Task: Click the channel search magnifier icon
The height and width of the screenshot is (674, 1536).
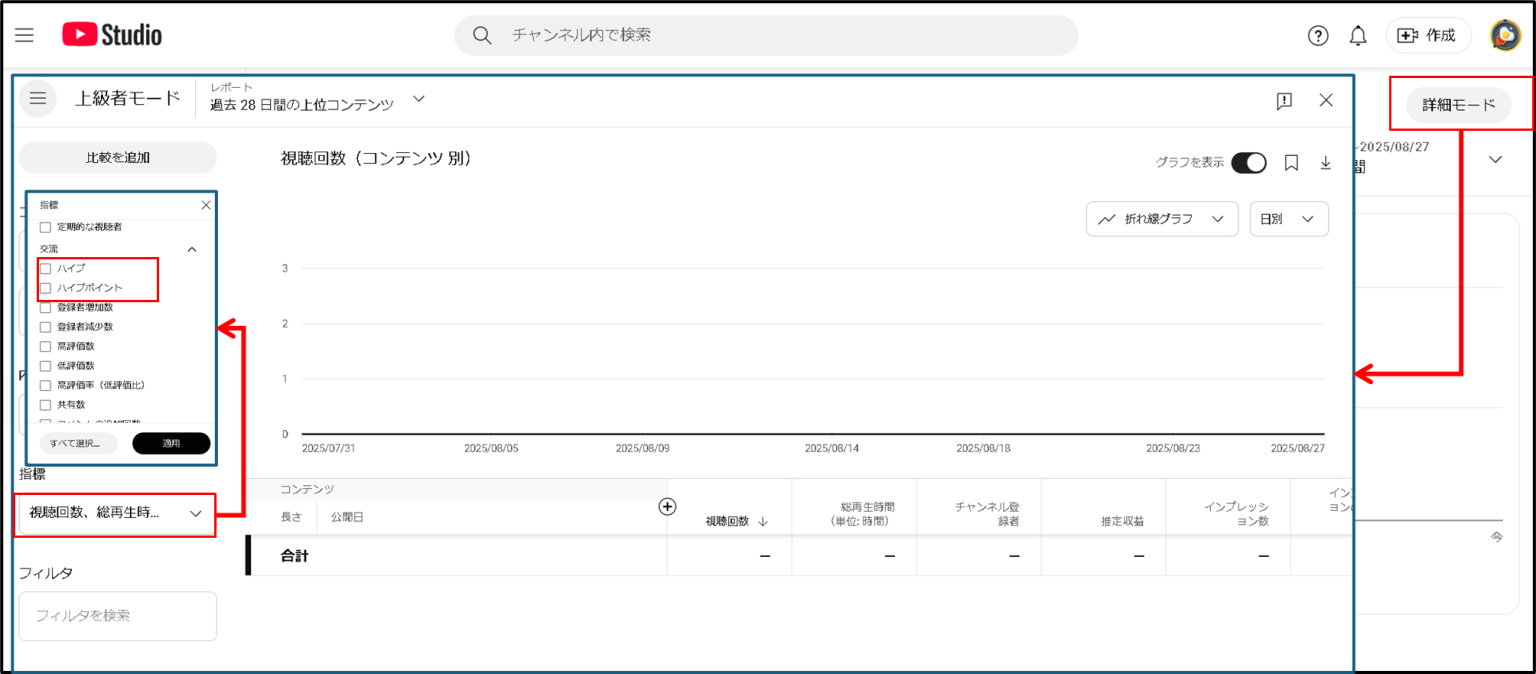Action: [481, 34]
